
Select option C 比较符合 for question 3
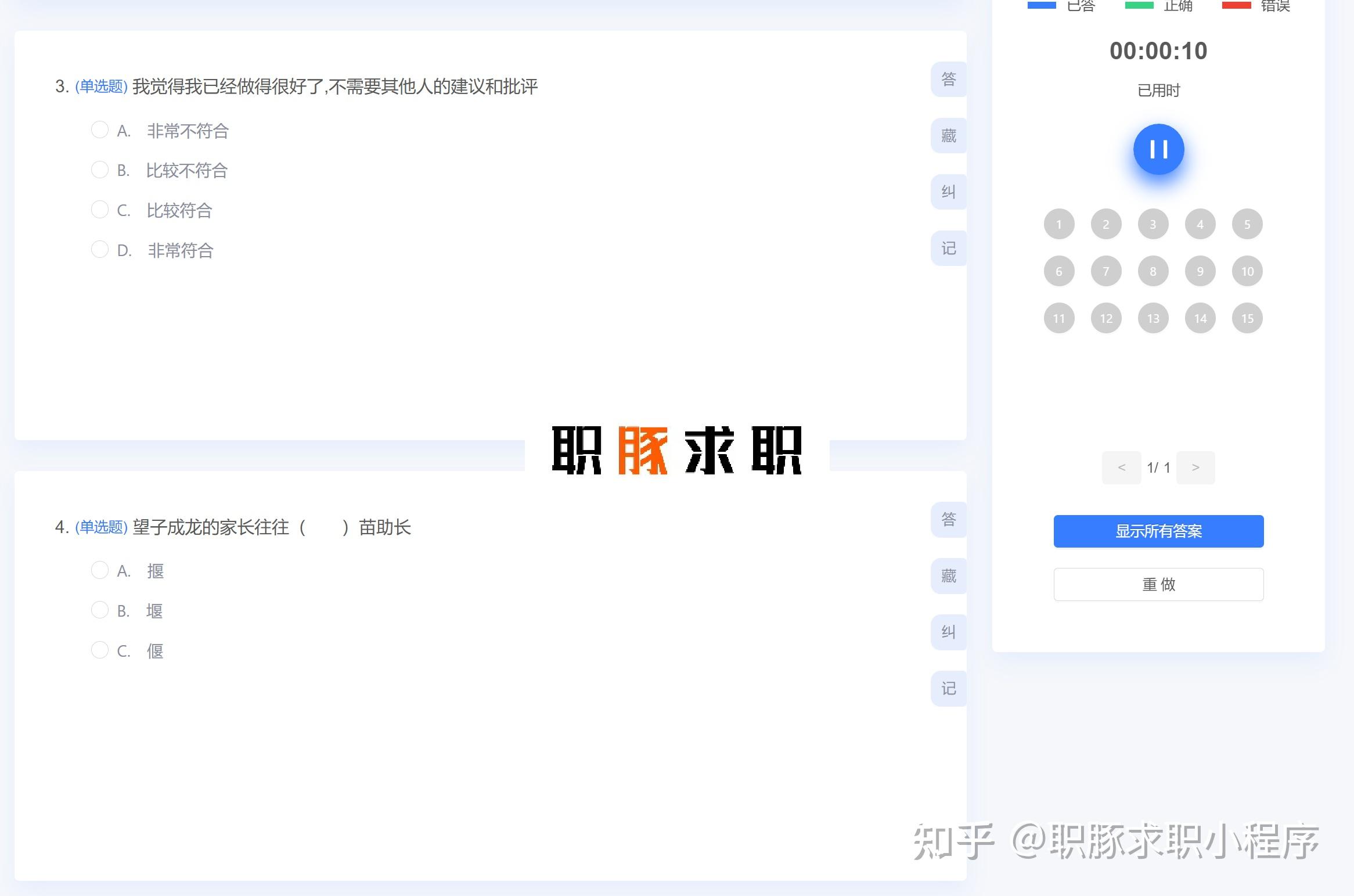100,210
